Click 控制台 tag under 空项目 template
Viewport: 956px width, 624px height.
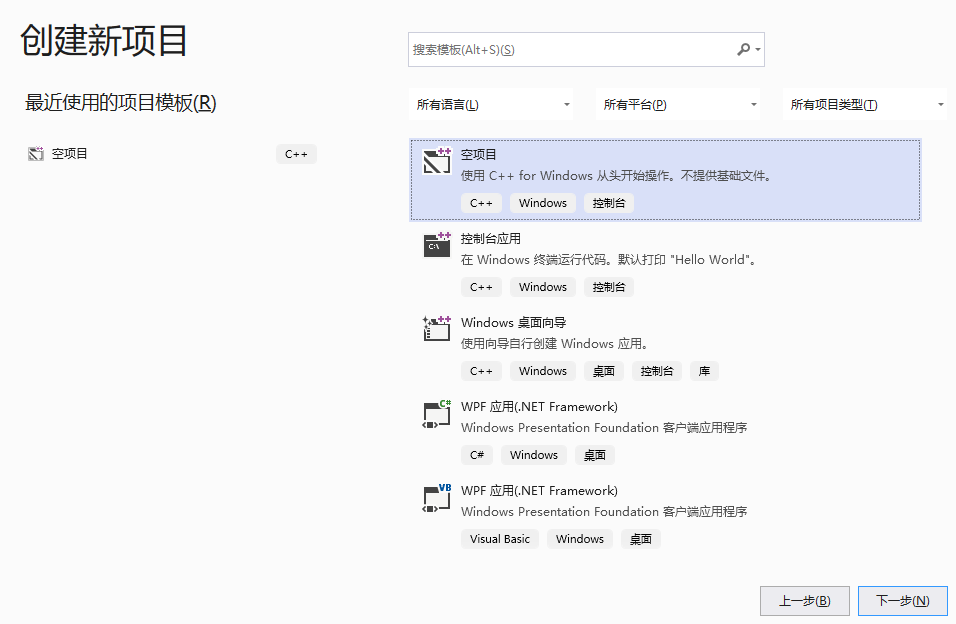click(x=608, y=203)
